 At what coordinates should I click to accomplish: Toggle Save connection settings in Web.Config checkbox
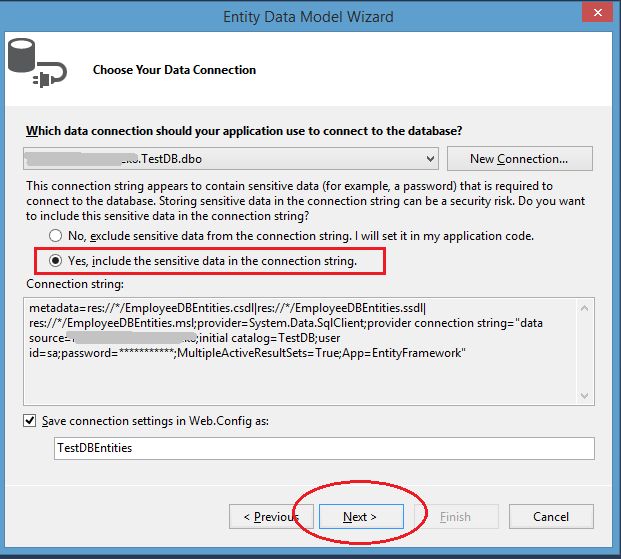(x=33, y=421)
